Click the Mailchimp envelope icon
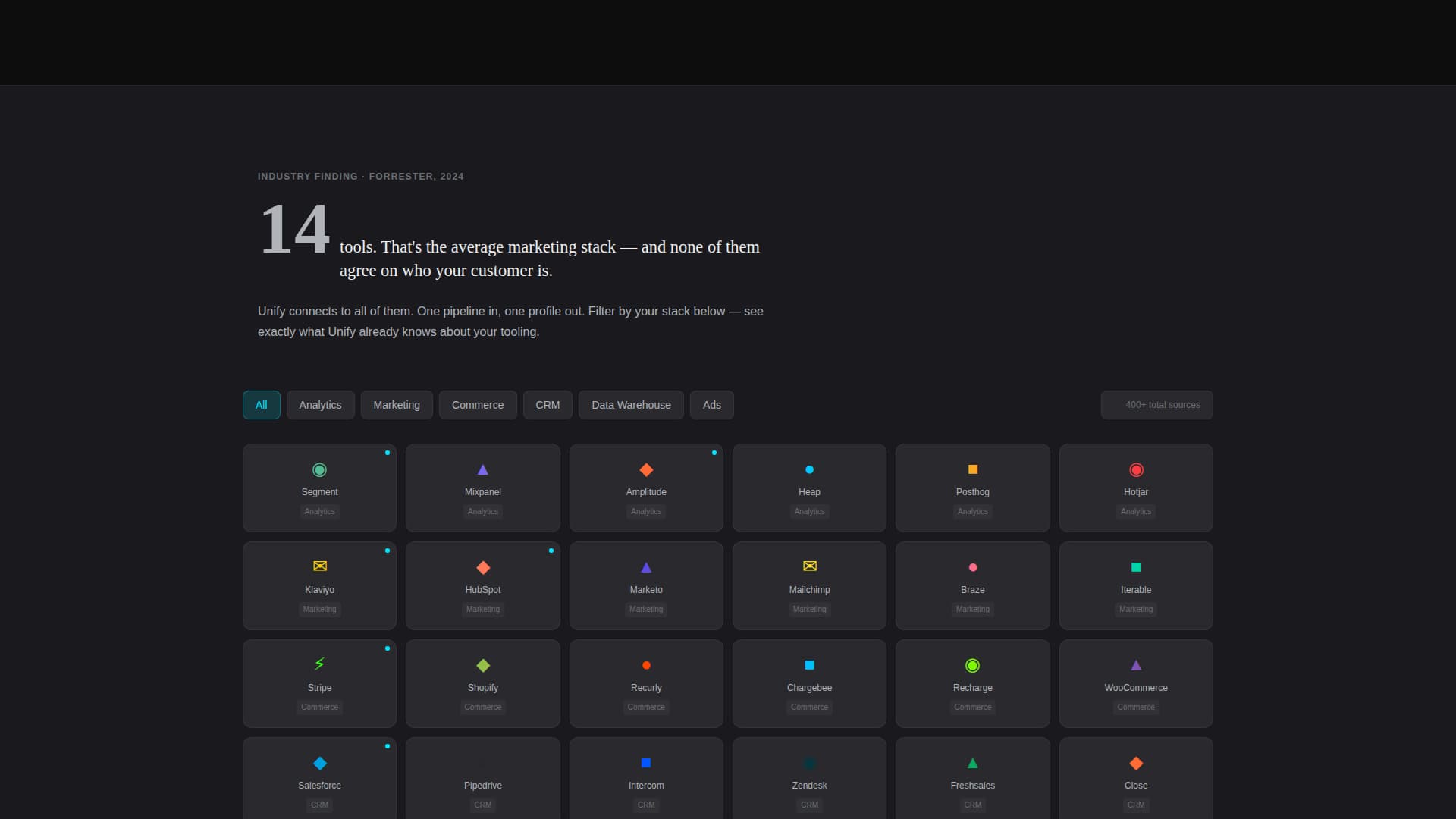This screenshot has height=819, width=1456. (x=810, y=566)
